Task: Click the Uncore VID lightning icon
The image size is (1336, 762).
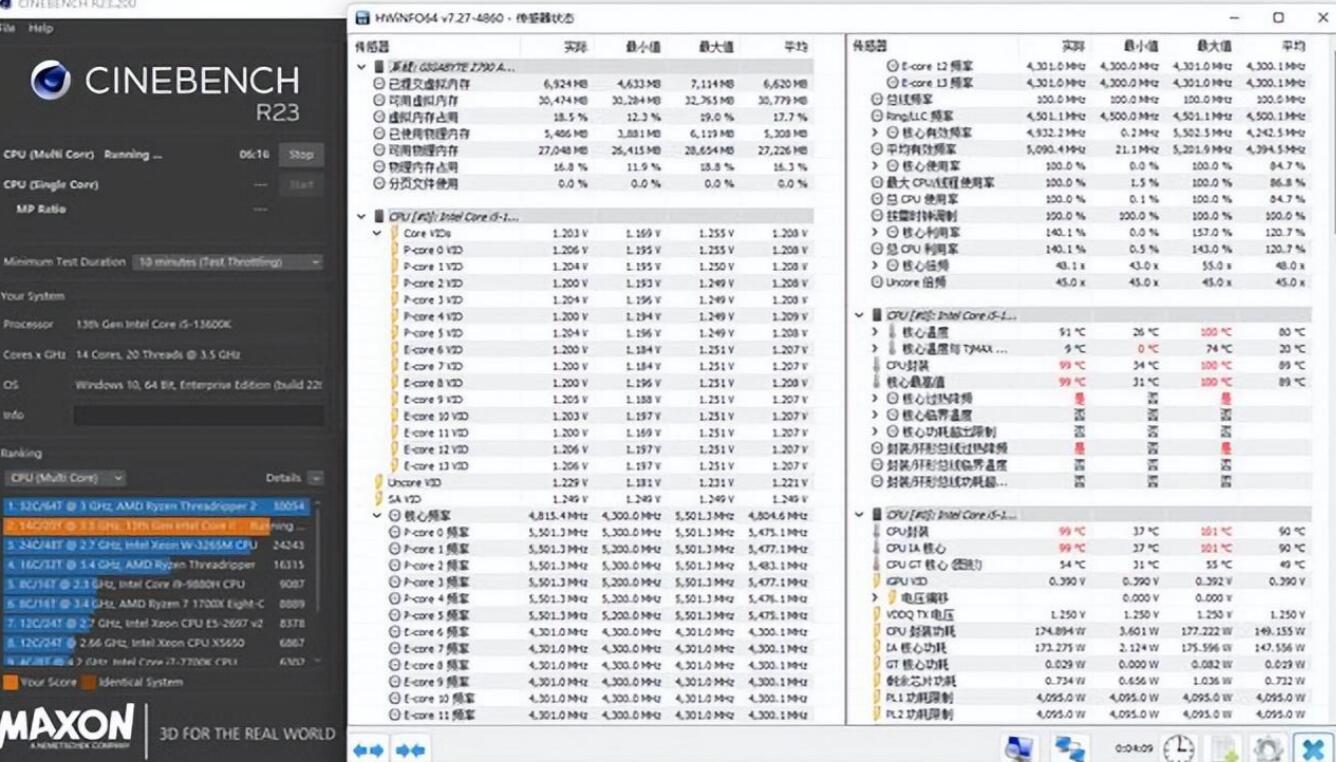Action: (379, 482)
